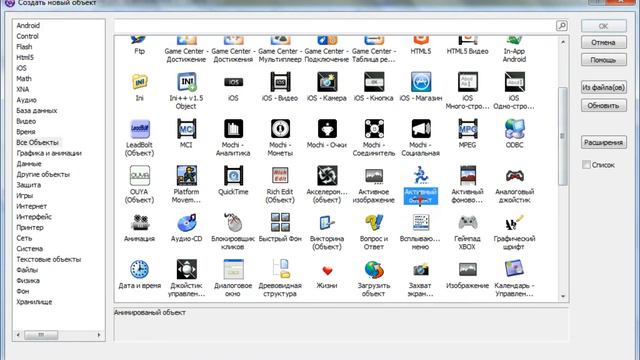The image size is (640, 360).
Task: Choose the База данных category
Action: [x=37, y=110]
